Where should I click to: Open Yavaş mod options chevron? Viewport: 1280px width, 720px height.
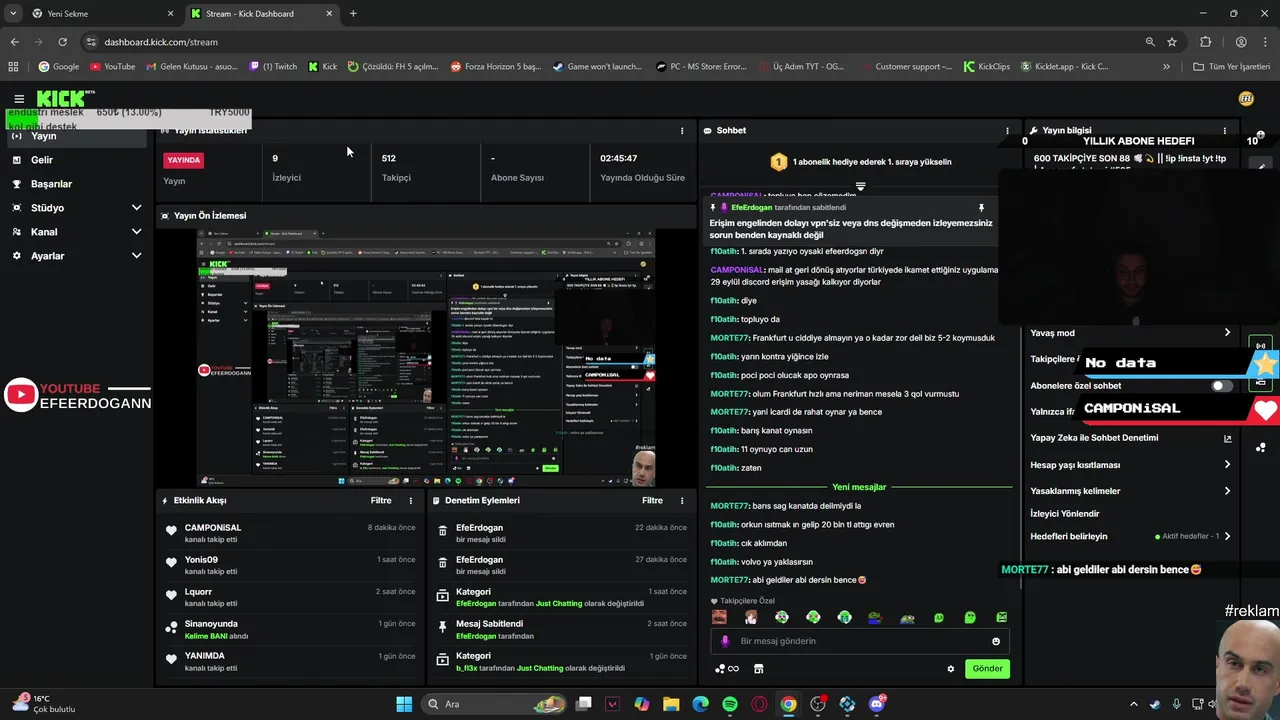[x=1227, y=333]
